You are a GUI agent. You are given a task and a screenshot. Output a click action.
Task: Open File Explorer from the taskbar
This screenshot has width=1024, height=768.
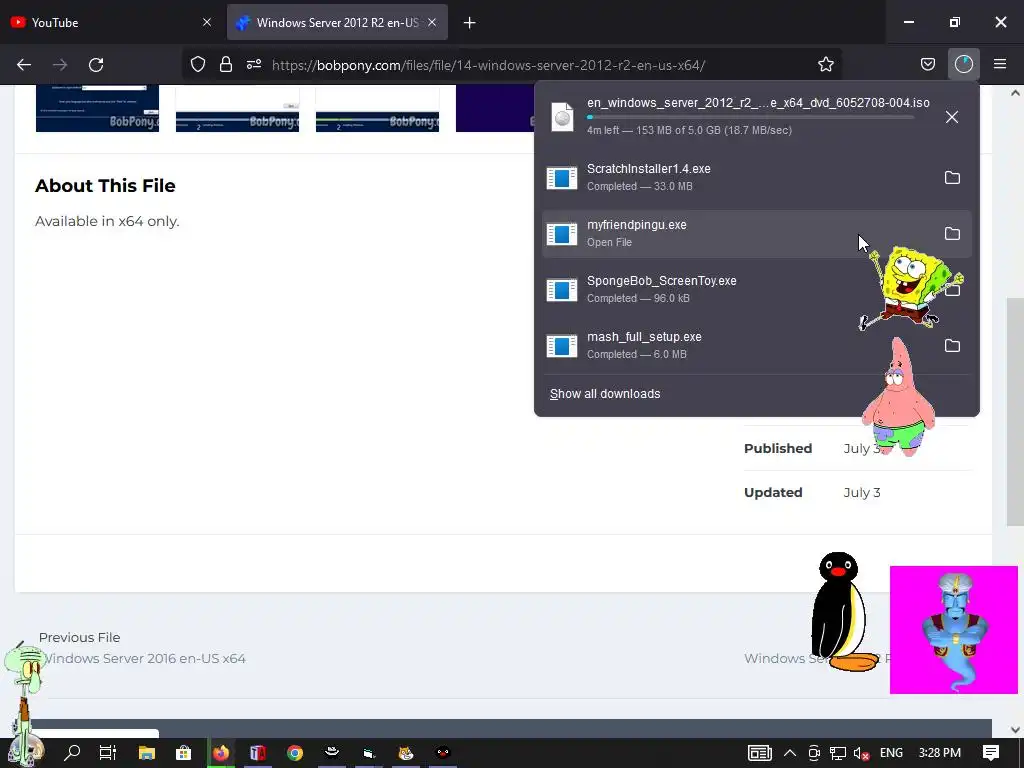[146, 753]
